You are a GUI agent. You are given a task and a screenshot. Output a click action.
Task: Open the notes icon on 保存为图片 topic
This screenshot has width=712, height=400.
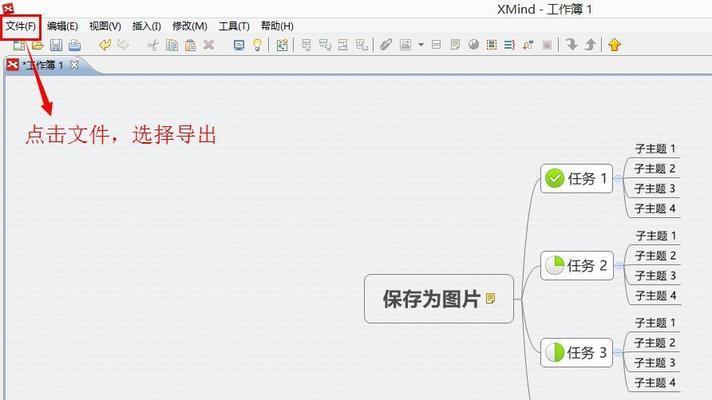490,298
